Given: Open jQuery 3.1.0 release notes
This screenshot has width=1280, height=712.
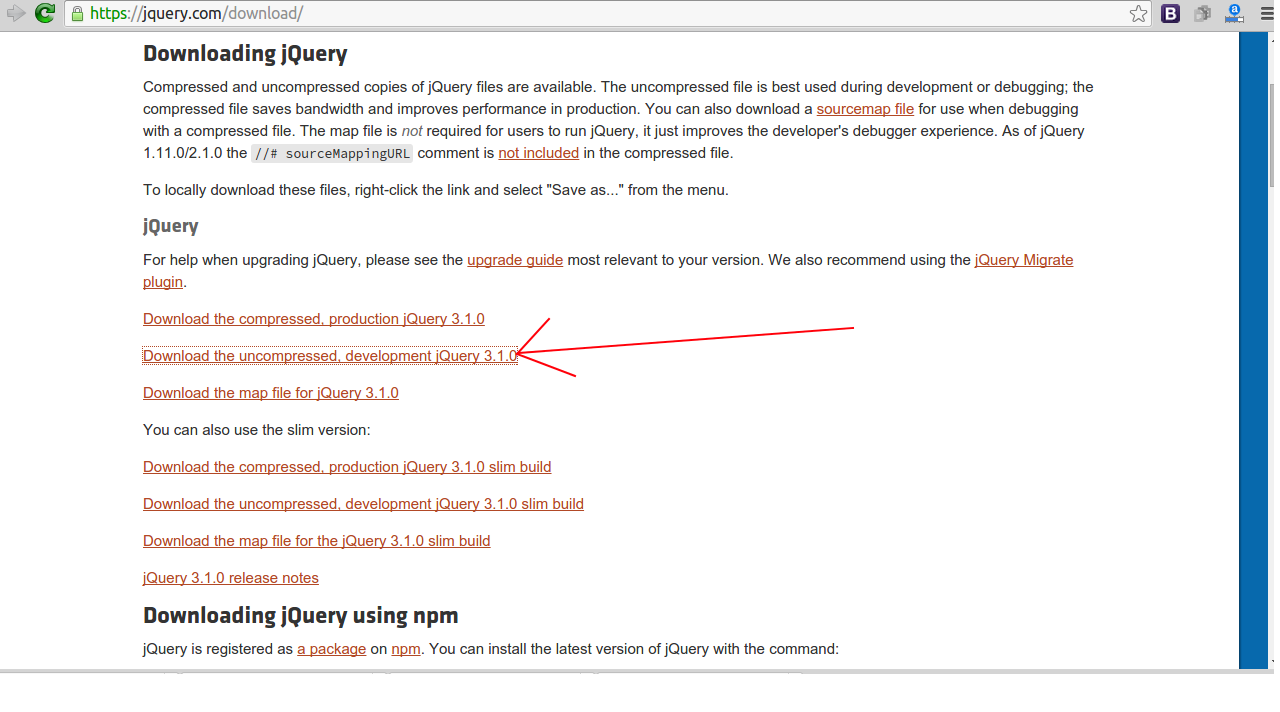Looking at the screenshot, I should [x=231, y=578].
